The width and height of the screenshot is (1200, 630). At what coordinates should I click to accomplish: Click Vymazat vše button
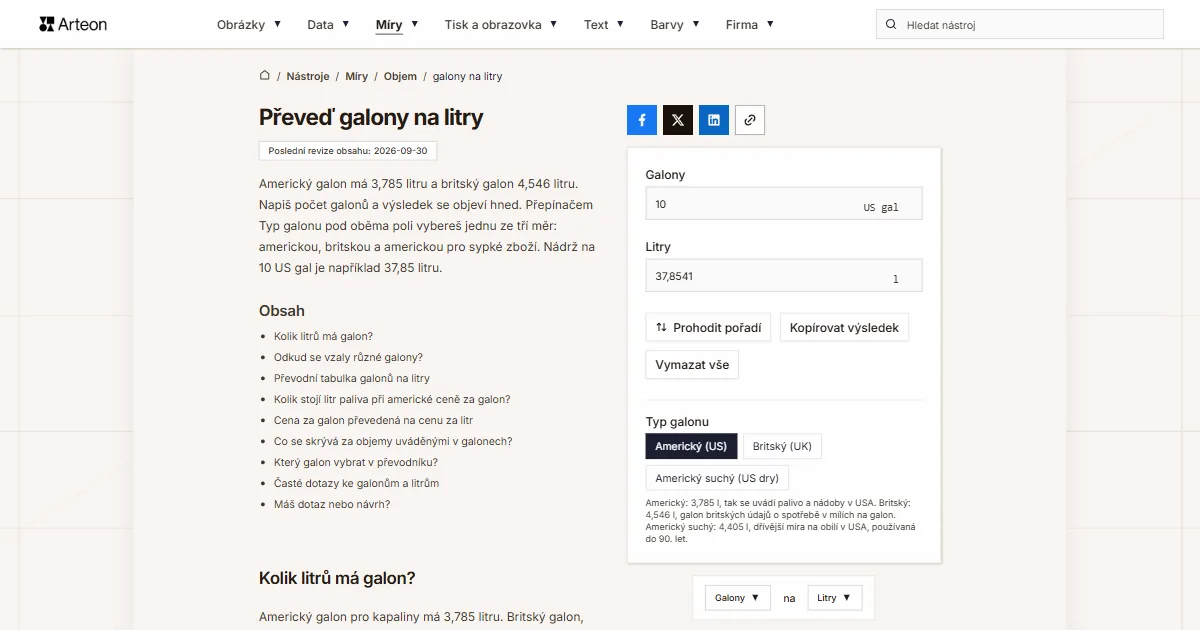pyautogui.click(x=692, y=365)
